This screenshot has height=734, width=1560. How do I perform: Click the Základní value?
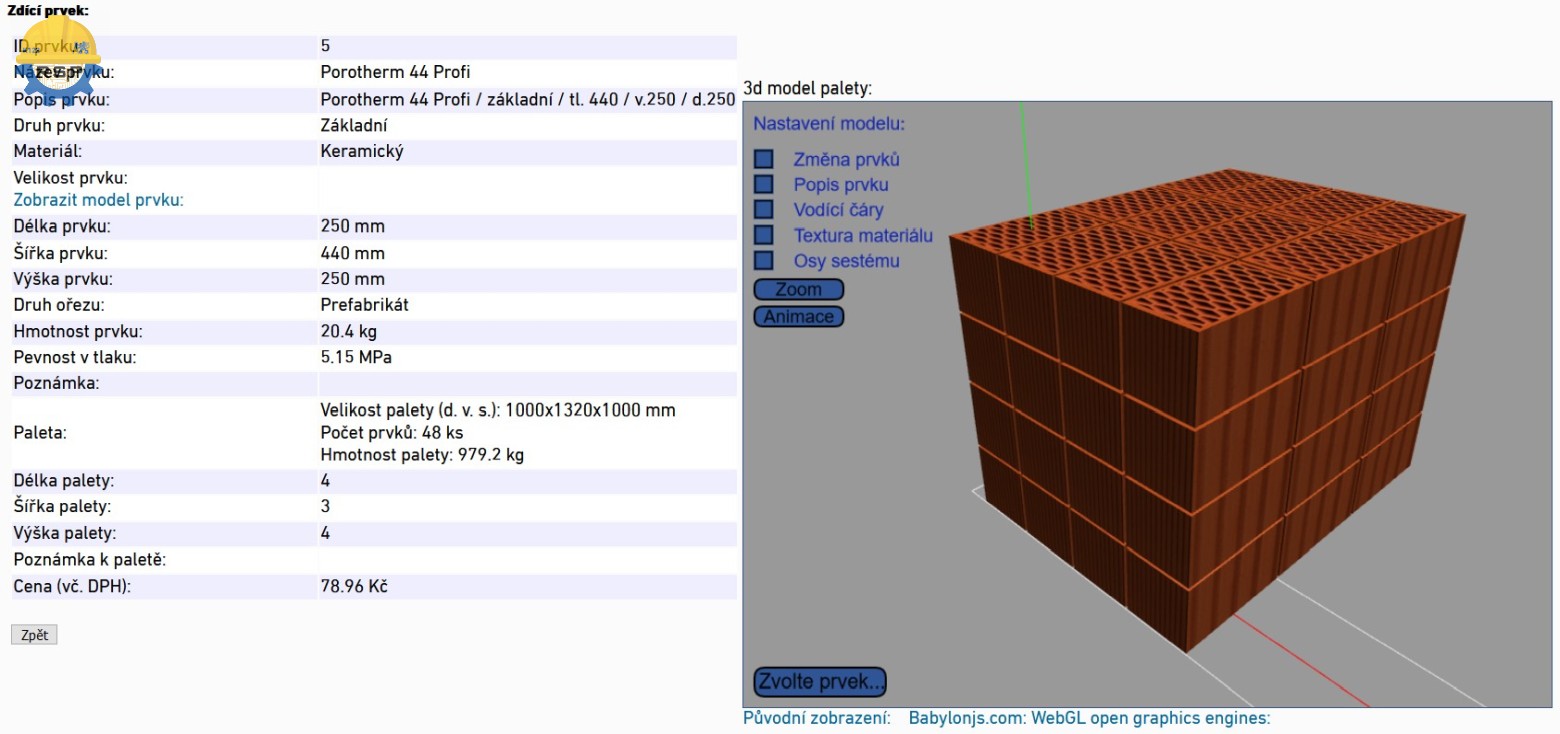click(x=354, y=126)
